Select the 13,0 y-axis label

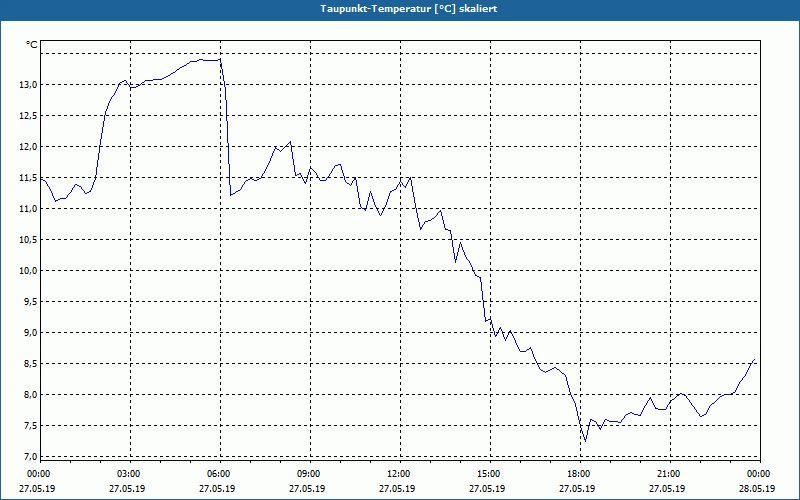tap(28, 85)
